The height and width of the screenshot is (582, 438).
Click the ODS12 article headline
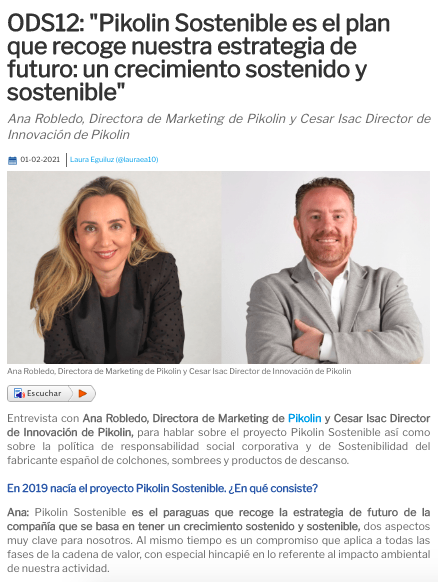[199, 58]
